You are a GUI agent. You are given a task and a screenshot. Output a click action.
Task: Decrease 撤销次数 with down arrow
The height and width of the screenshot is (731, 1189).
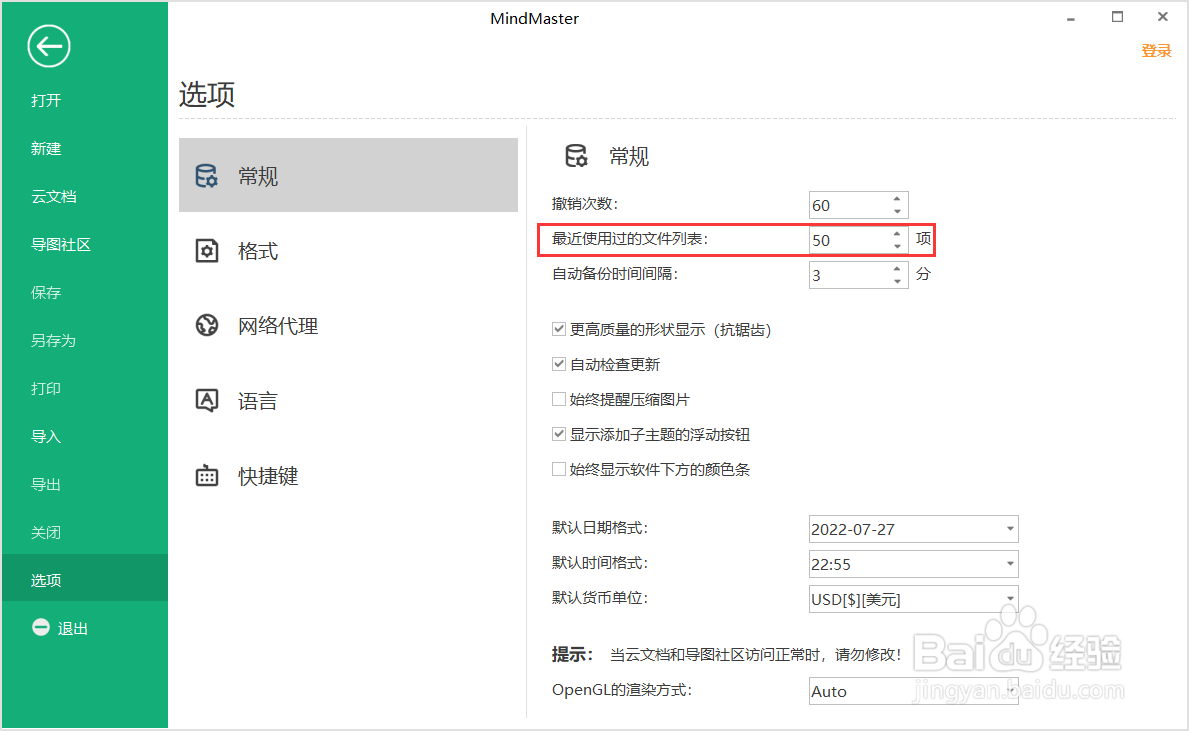[x=897, y=212]
